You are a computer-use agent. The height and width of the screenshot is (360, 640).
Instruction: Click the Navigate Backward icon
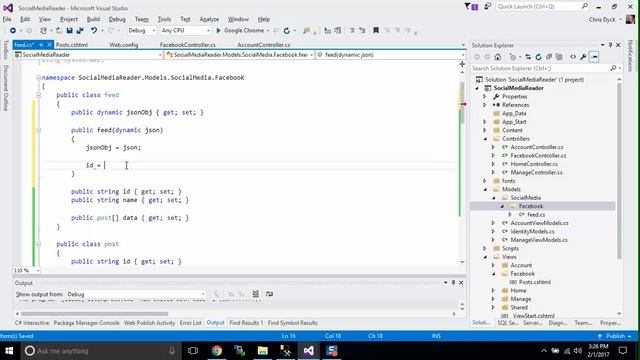coord(13,31)
